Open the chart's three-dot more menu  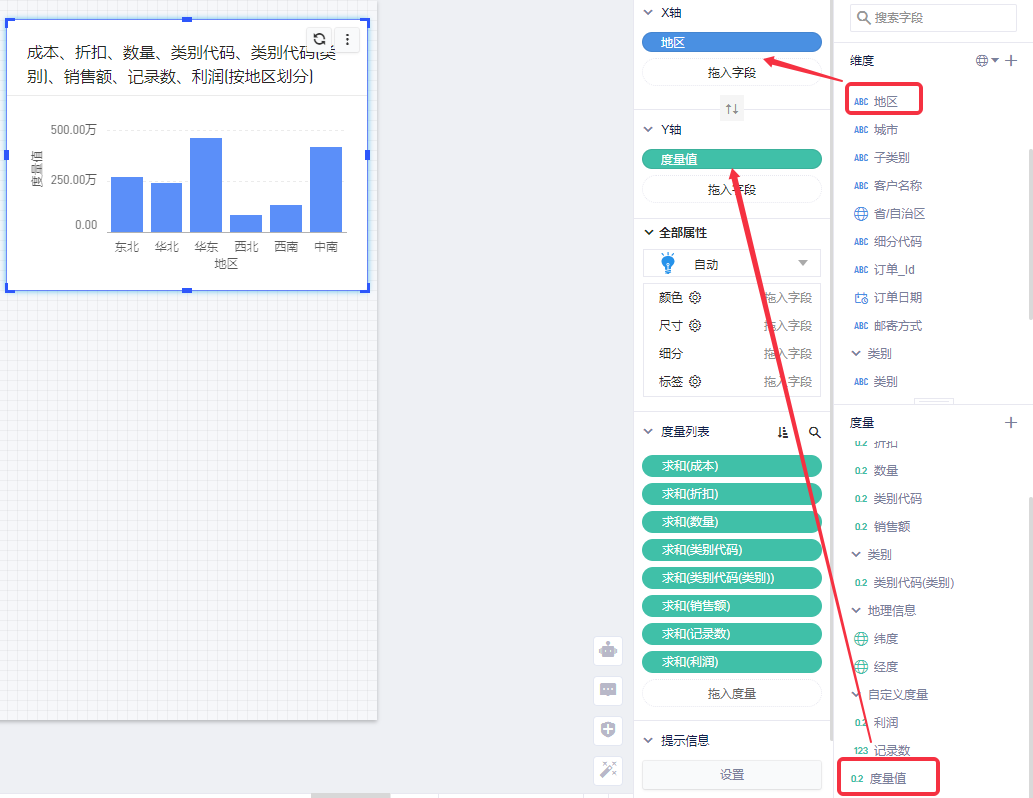347,39
